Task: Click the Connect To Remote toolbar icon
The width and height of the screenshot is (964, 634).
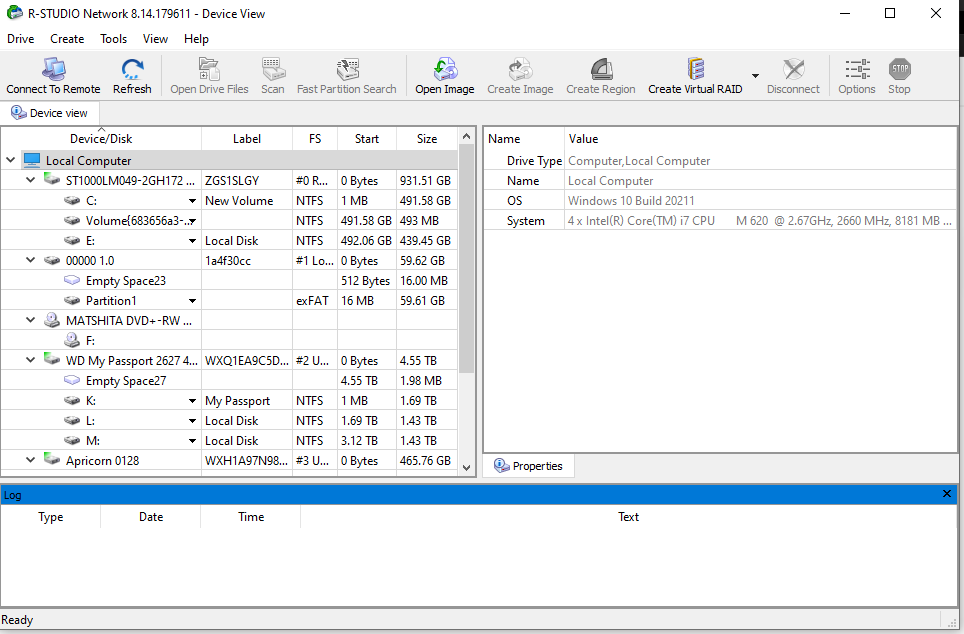Action: click(53, 69)
